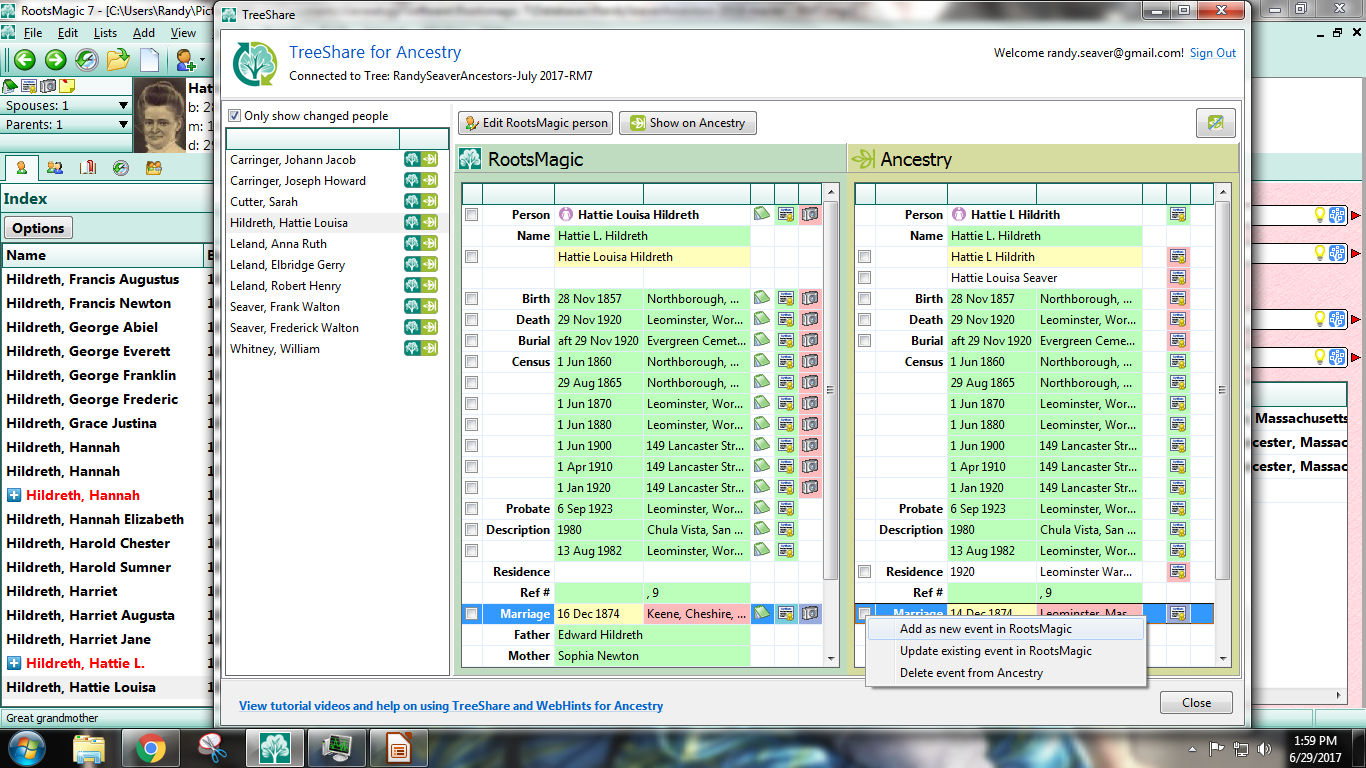Open source icon in RootsMagic Probate row
Viewport: 1366px width, 768px height.
(786, 509)
